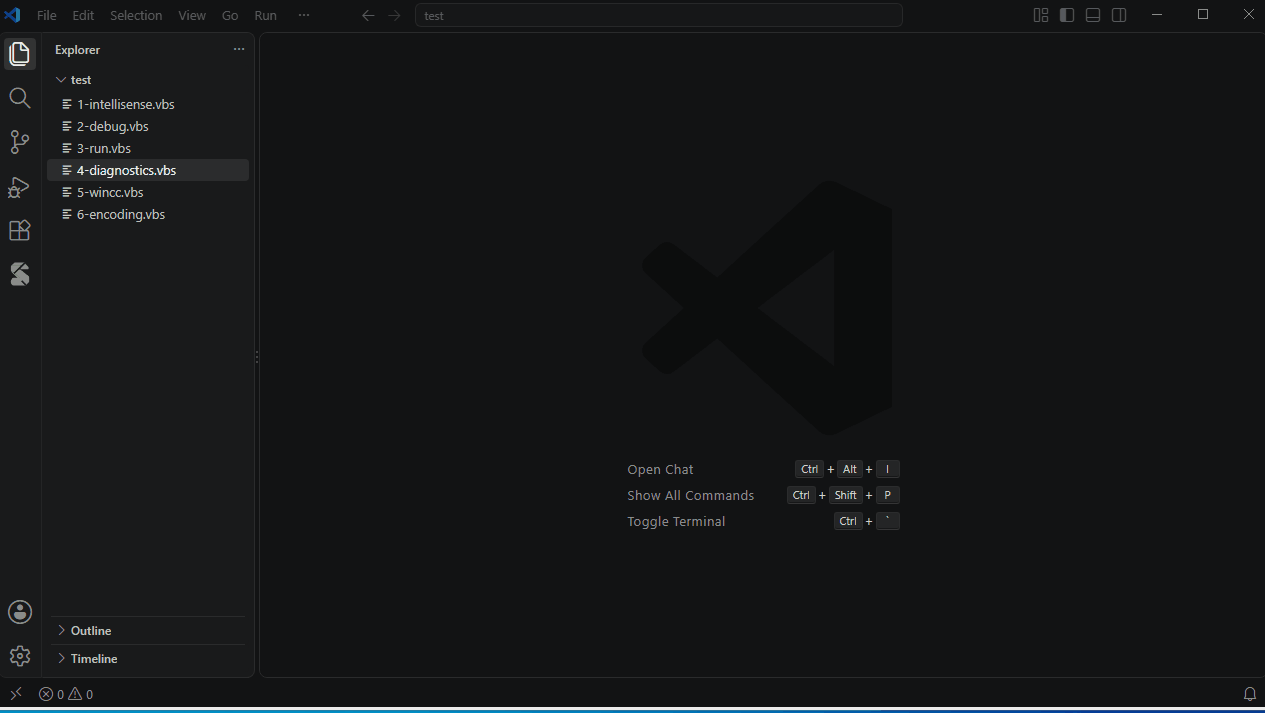This screenshot has width=1265, height=713.
Task: Open the Manage gear icon
Action: (x=20, y=656)
